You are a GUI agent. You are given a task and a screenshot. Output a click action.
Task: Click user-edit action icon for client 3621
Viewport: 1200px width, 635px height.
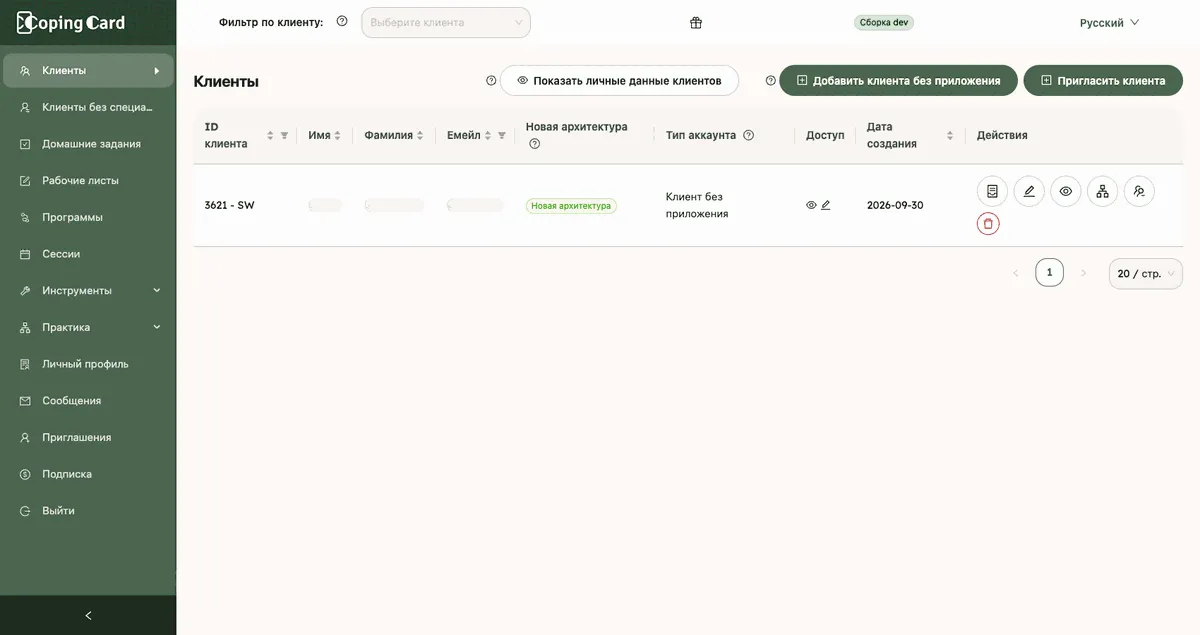1139,191
